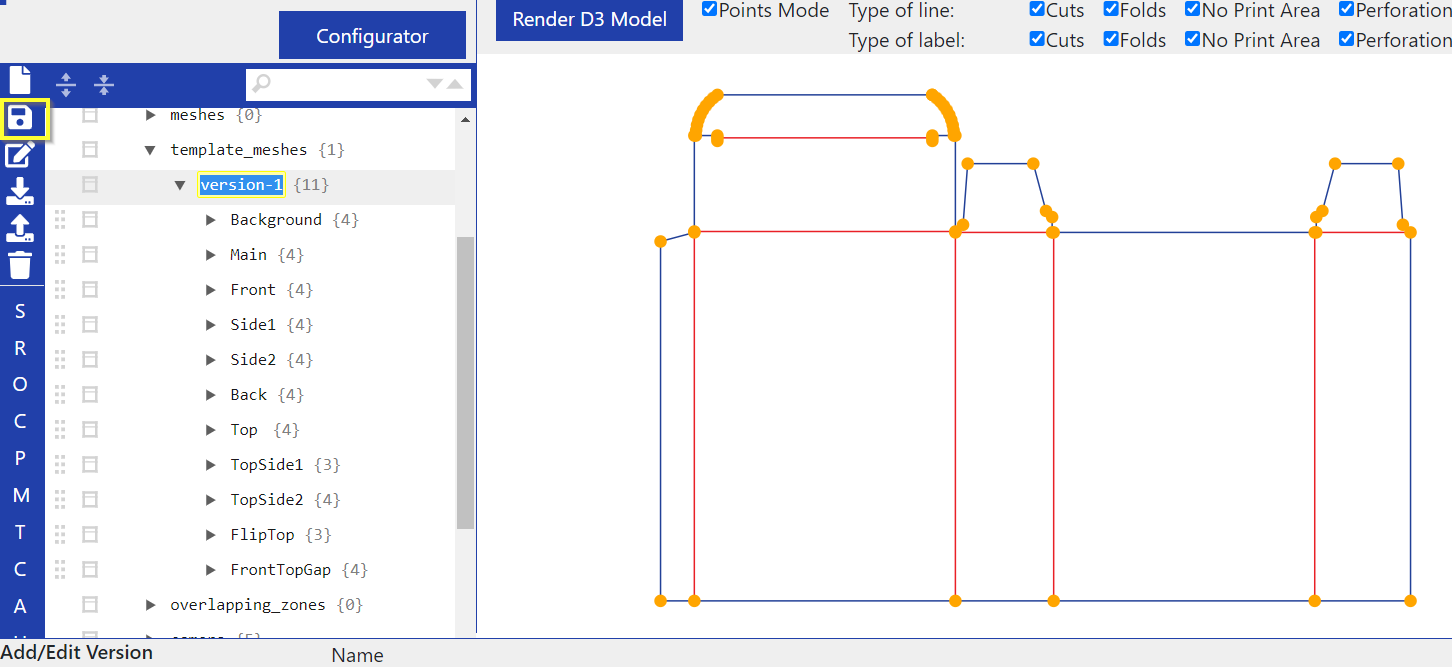The width and height of the screenshot is (1452, 667).
Task: Expand the Front node
Action: point(211,290)
